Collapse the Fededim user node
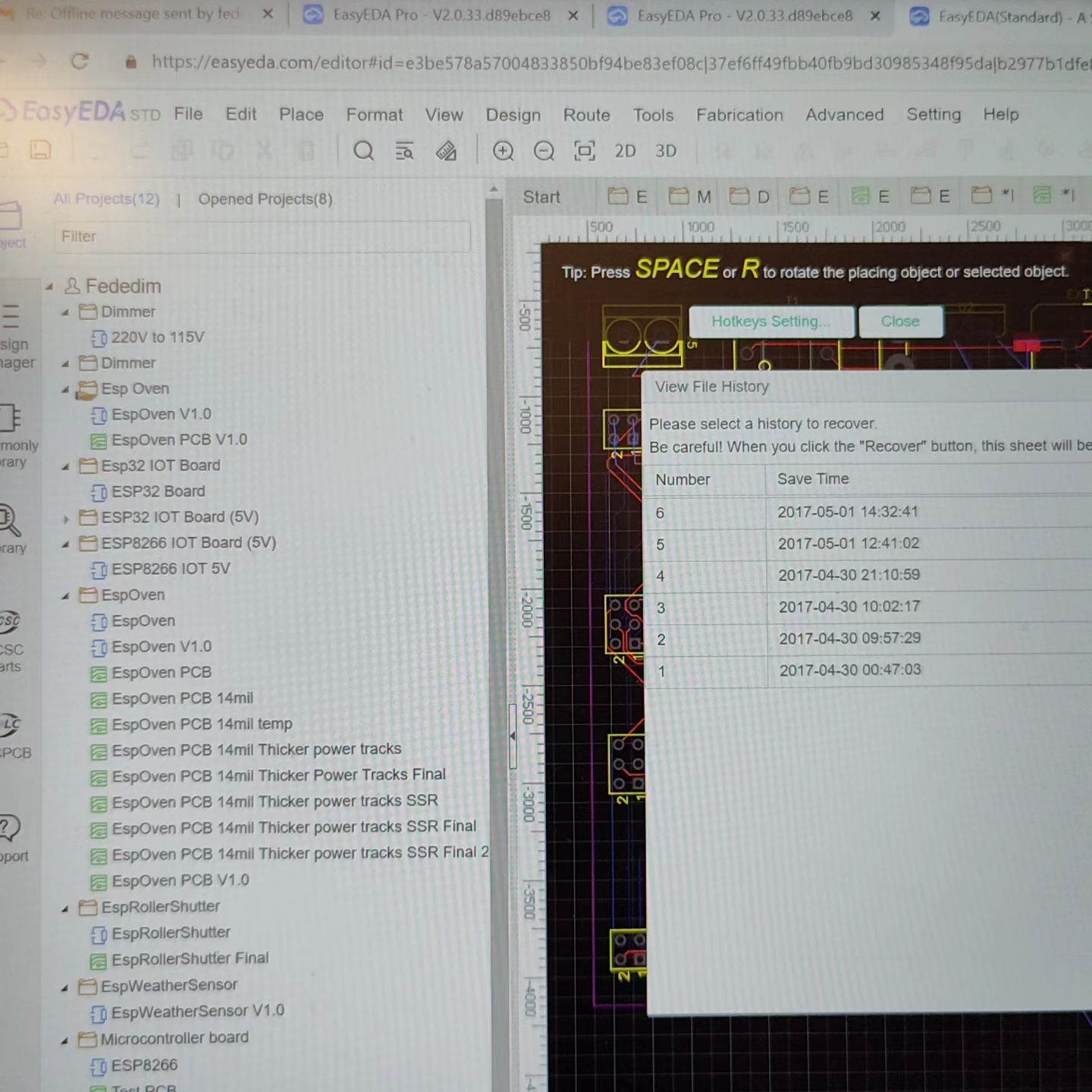This screenshot has width=1092, height=1092. coord(49,287)
